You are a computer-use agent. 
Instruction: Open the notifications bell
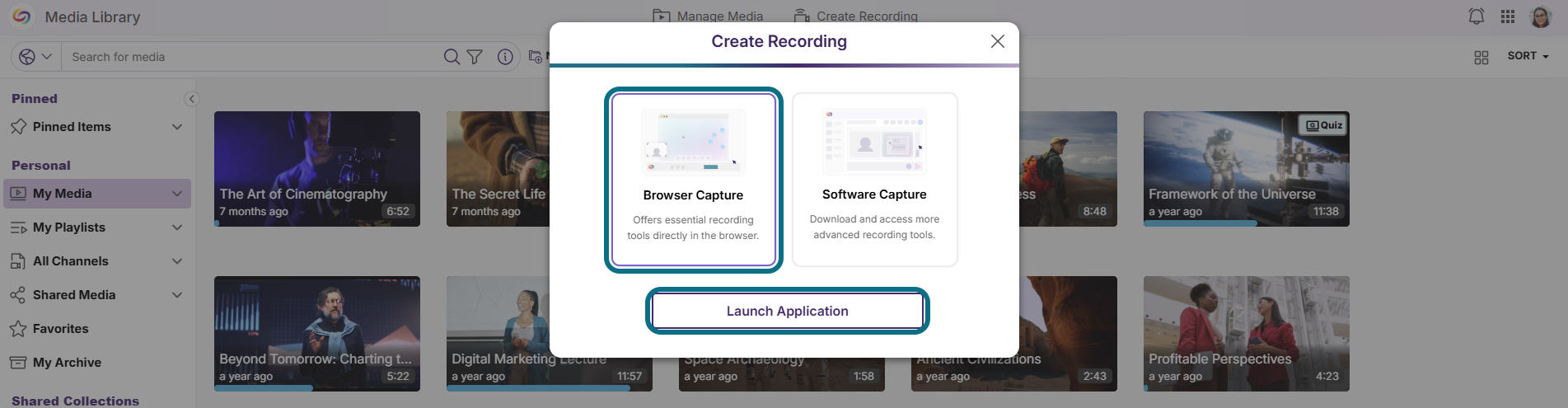coord(1477,16)
